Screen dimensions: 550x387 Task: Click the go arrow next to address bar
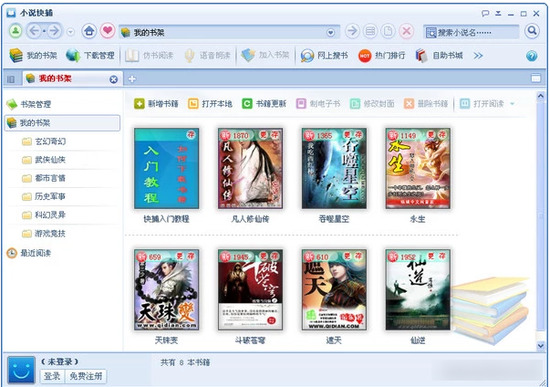click(352, 31)
